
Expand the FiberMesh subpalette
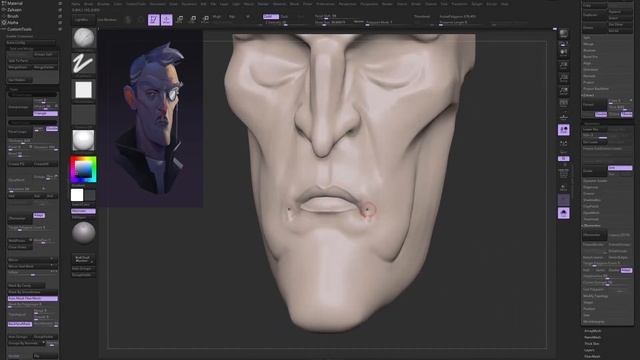coord(592,356)
